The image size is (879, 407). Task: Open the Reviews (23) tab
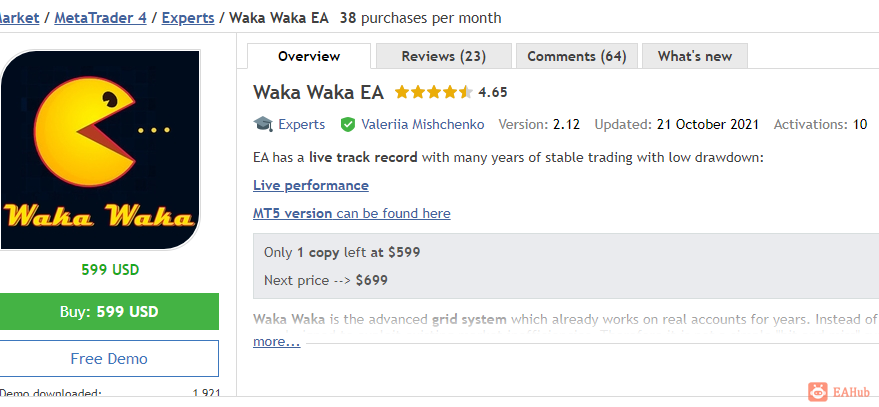(443, 56)
